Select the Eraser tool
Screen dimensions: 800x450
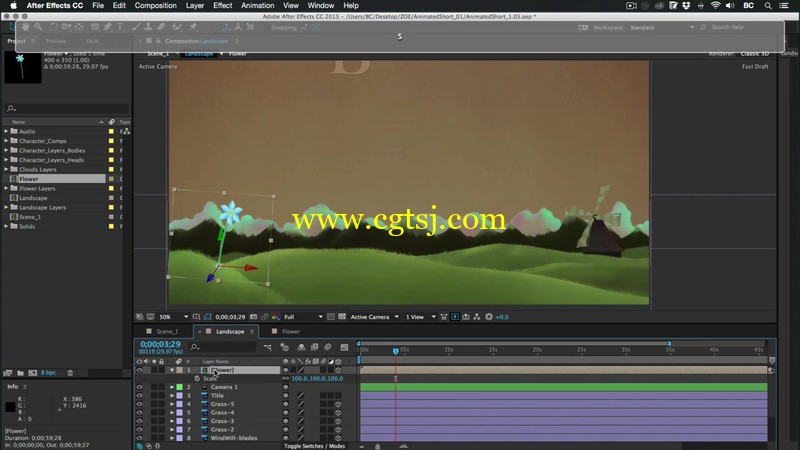click(x=161, y=27)
